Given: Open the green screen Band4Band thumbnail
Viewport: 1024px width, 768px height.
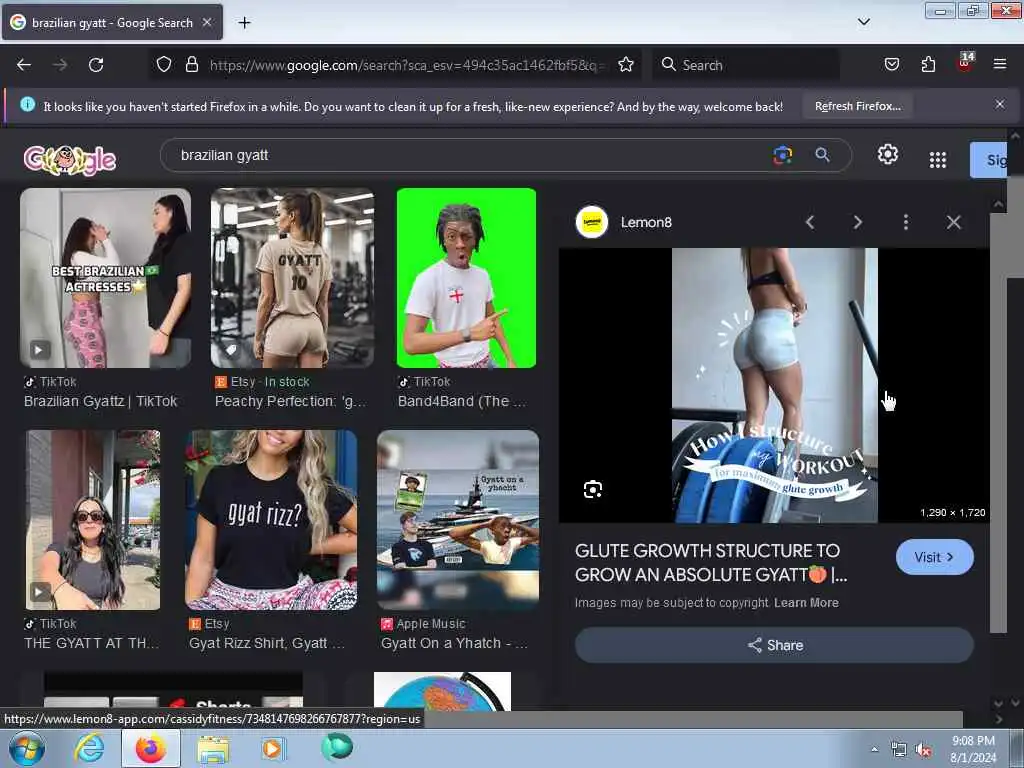Looking at the screenshot, I should tap(466, 278).
